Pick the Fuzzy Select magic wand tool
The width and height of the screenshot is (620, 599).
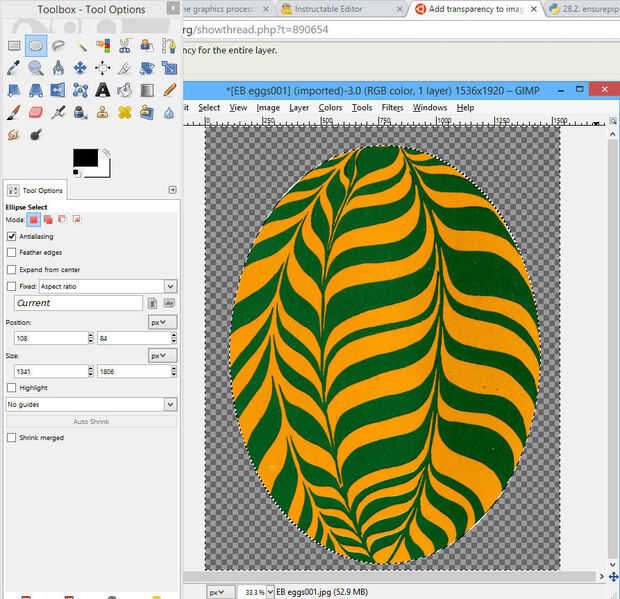[80, 45]
